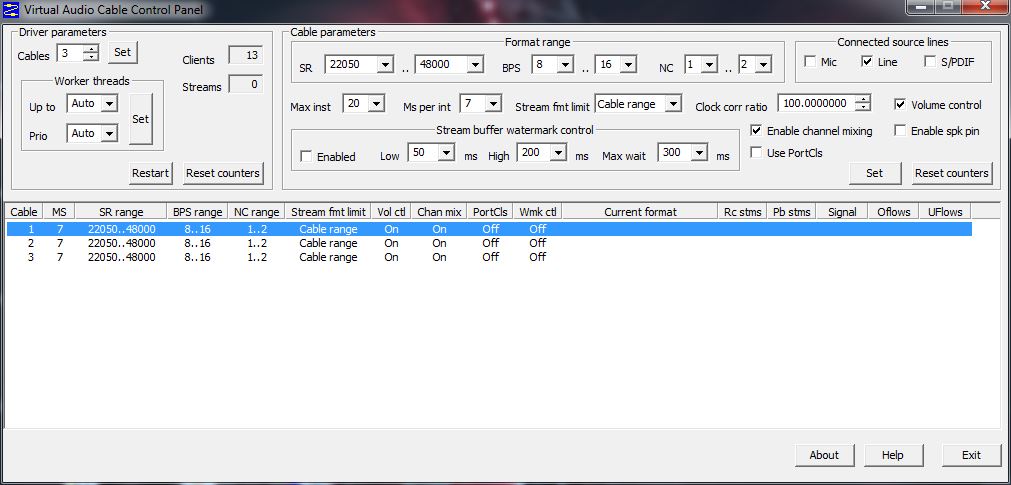Click the Signal column header
1011x485 pixels.
pyautogui.click(x=842, y=212)
